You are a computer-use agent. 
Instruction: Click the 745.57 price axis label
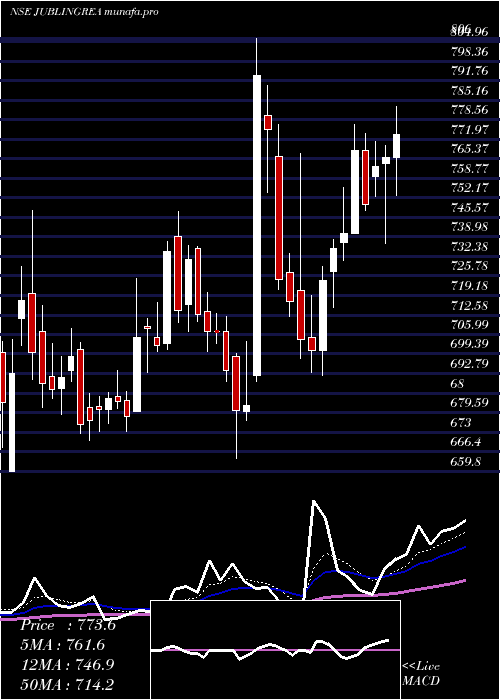[469, 207]
